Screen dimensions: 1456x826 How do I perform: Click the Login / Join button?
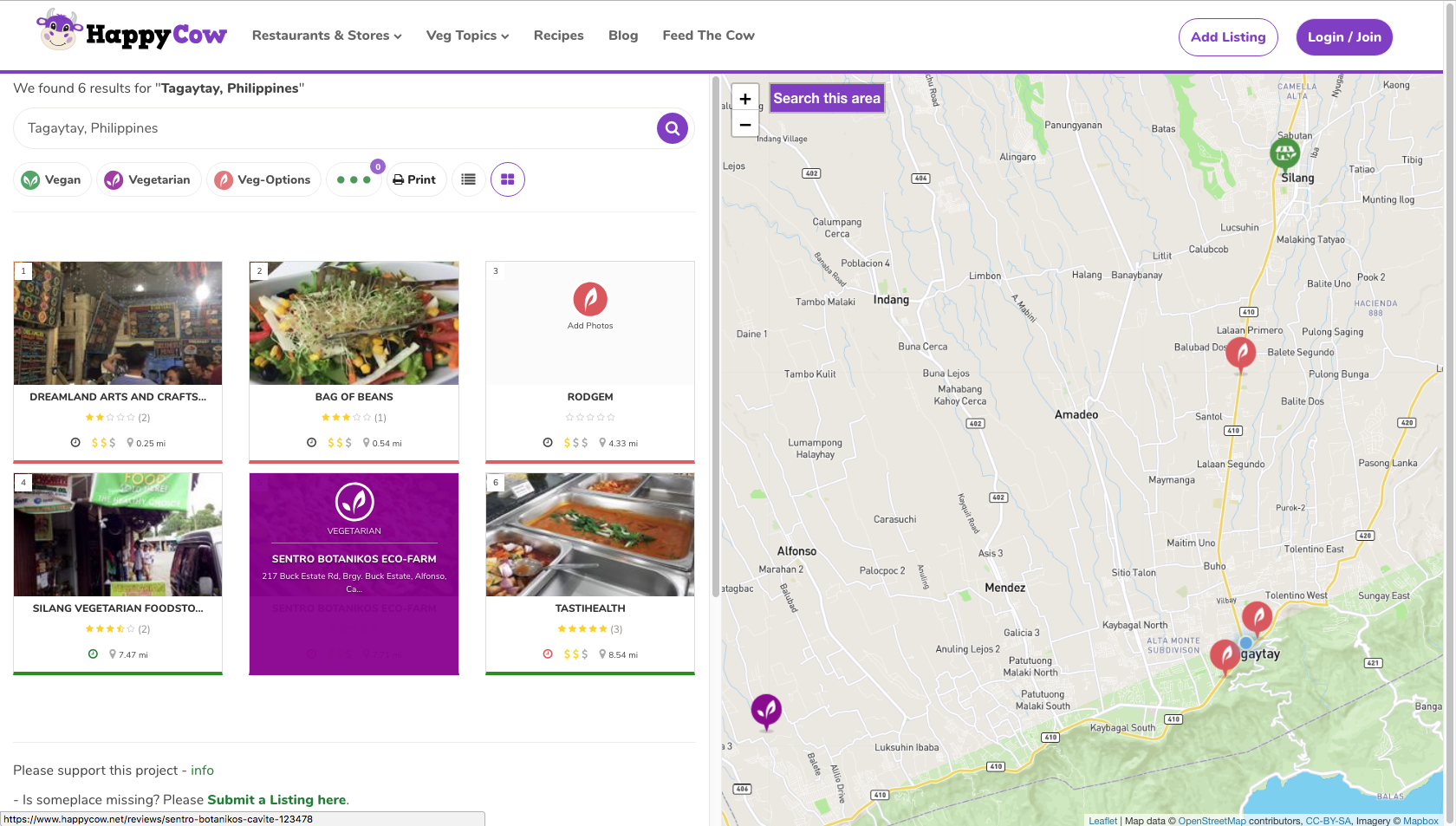(x=1344, y=37)
